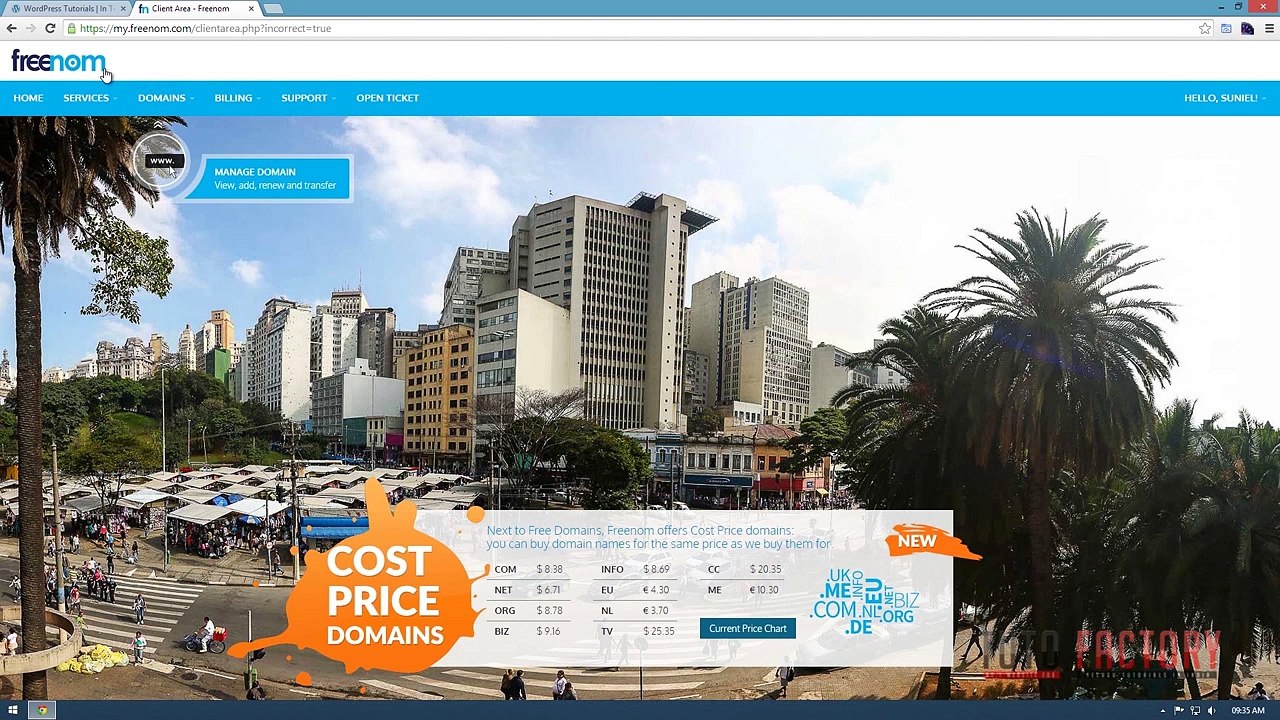Click the ME $ 10.30 price row
Image resolution: width=1280 pixels, height=720 pixels.
tap(744, 590)
